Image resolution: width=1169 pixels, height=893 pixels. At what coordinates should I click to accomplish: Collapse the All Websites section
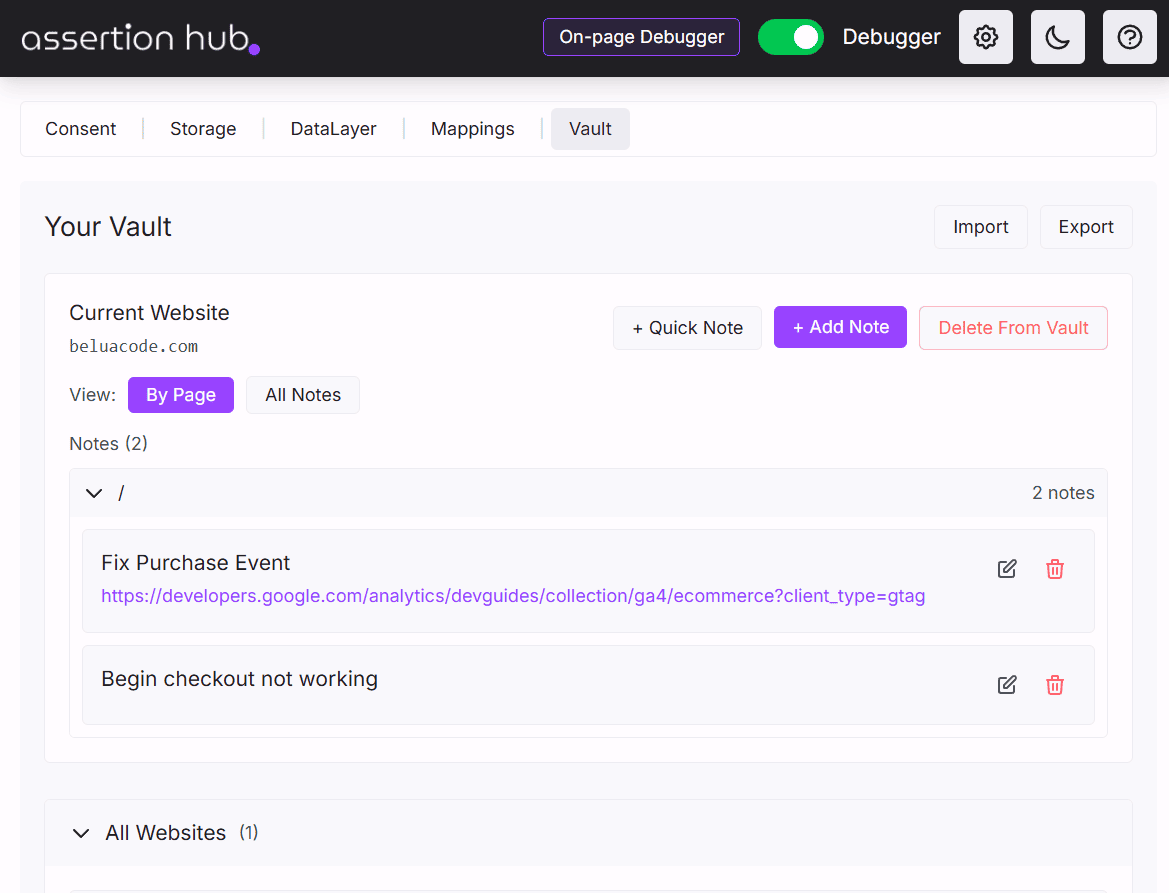(81, 833)
